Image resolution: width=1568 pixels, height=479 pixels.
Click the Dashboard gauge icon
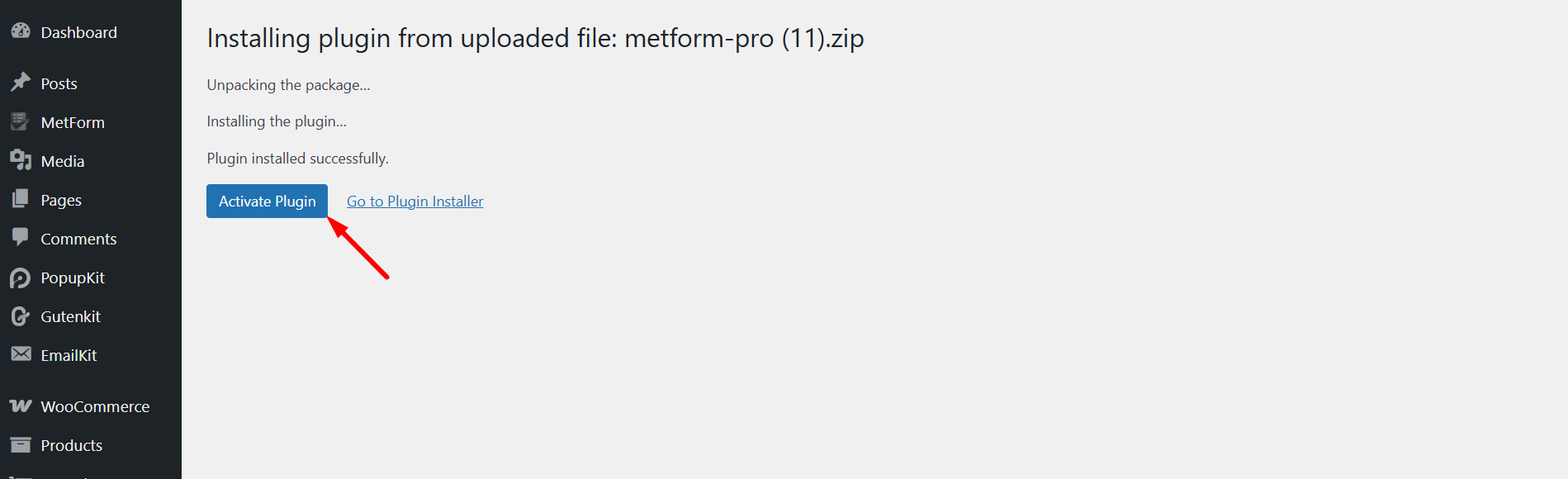coord(20,31)
